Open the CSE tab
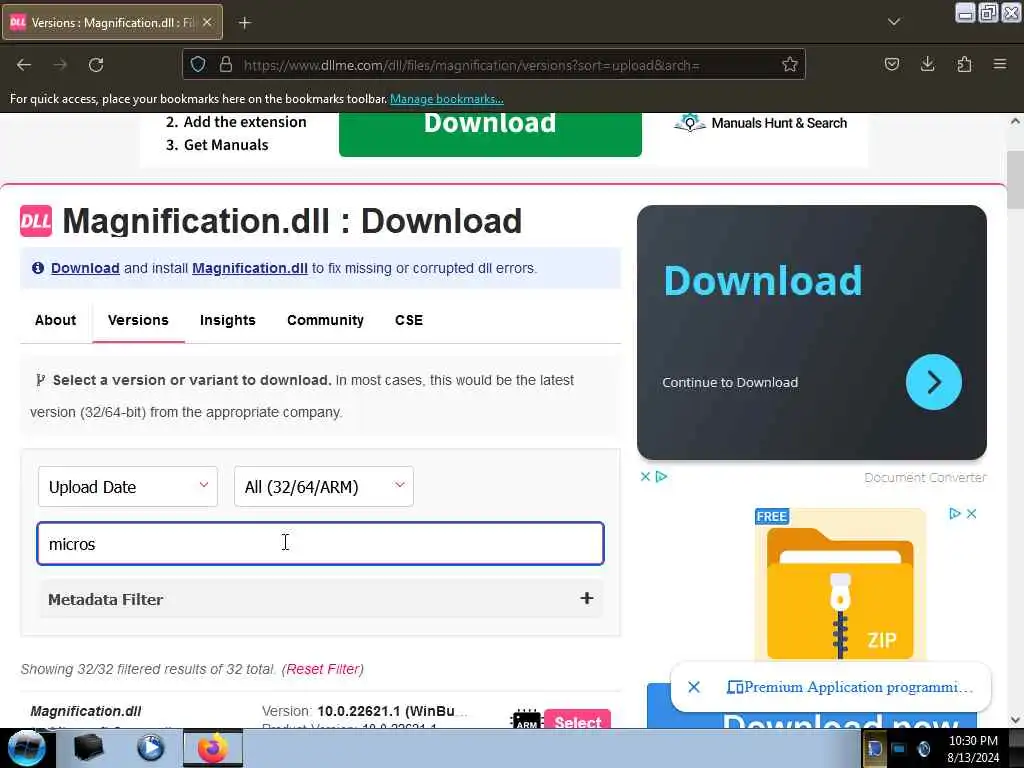This screenshot has width=1024, height=768. click(409, 320)
